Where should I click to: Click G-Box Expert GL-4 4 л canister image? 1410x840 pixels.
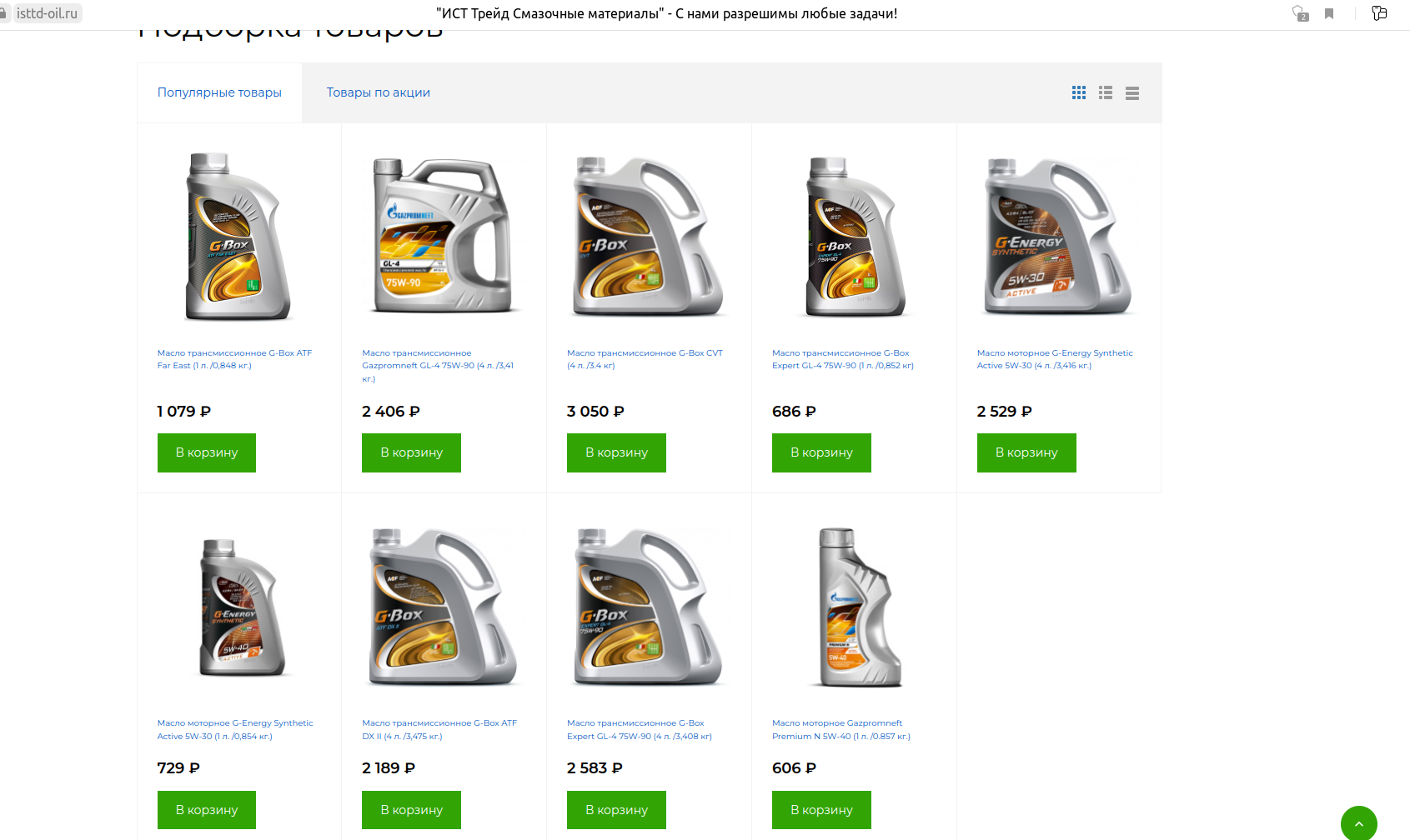pyautogui.click(x=648, y=607)
